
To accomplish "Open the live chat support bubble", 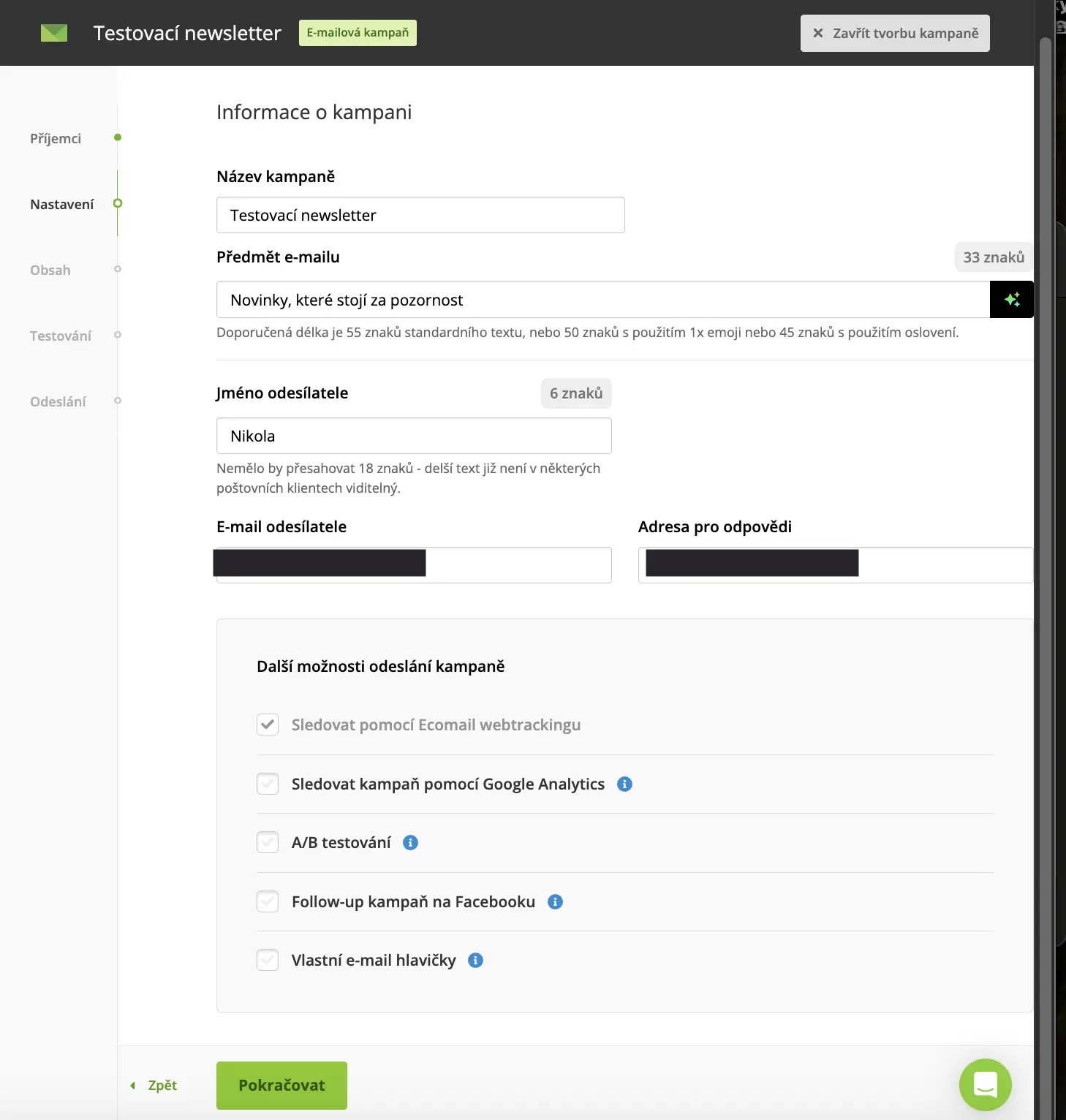I will [985, 1085].
